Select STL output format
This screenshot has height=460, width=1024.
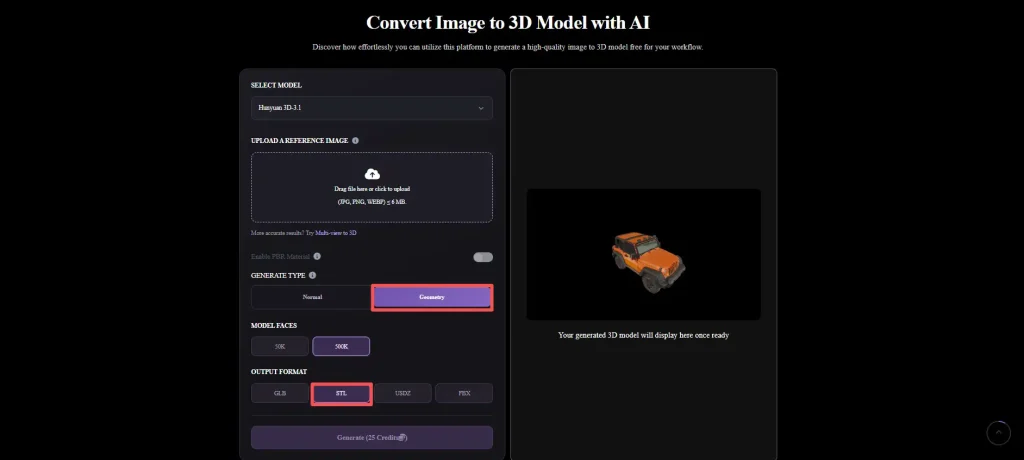click(x=342, y=393)
